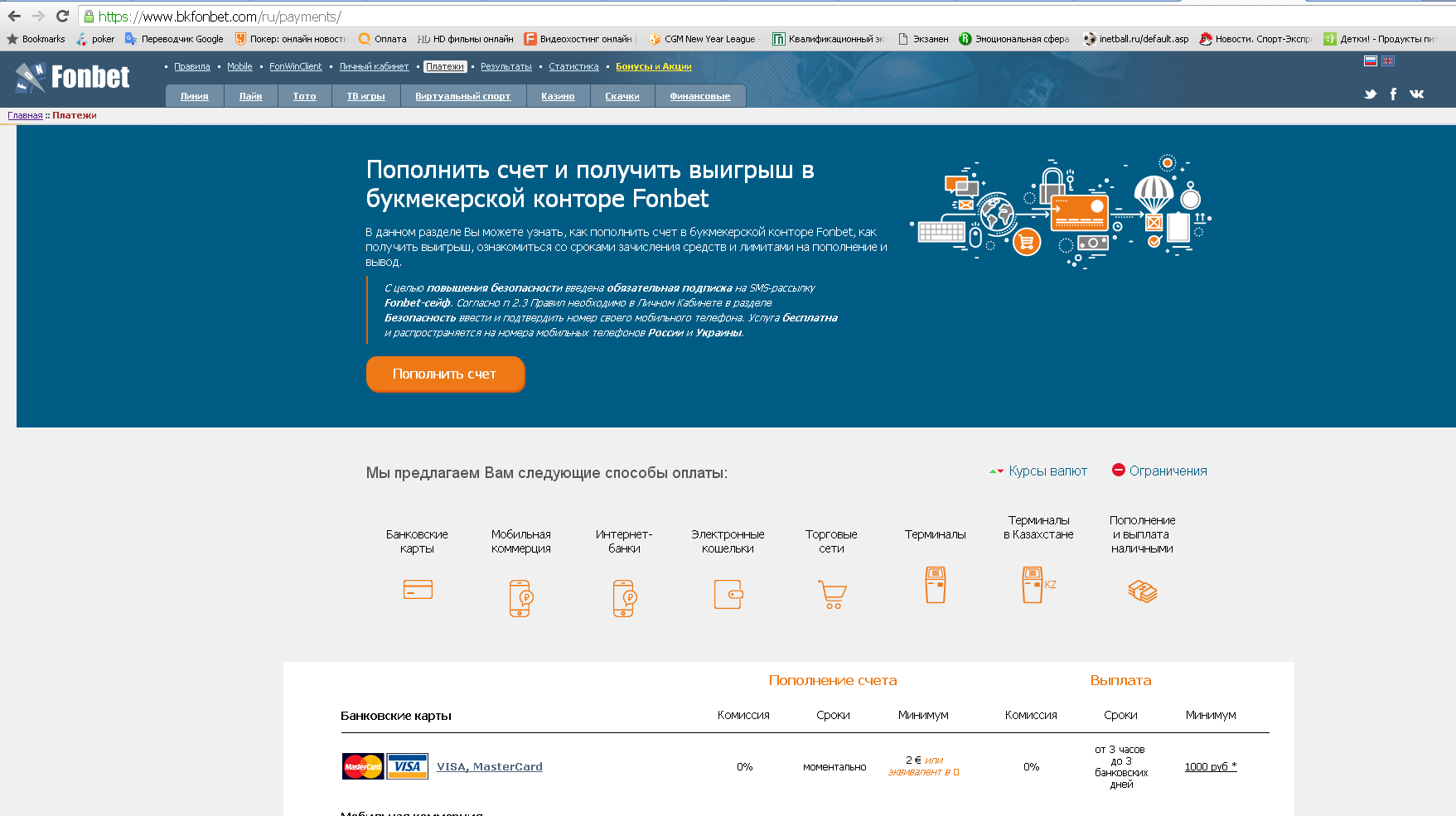1456x816 pixels.
Task: Select the bank cards payment icon
Action: (x=418, y=590)
